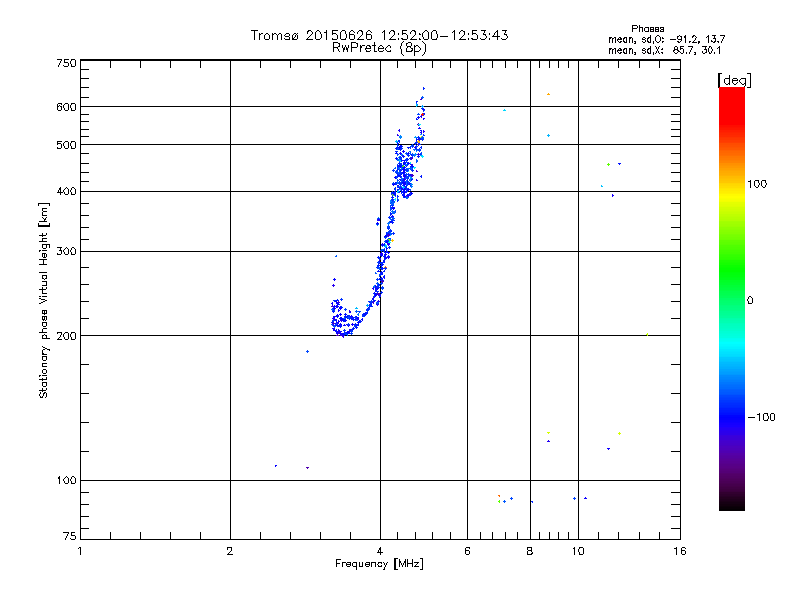Click the x-axis tick label '2'
This screenshot has width=800, height=600.
tap(230, 551)
